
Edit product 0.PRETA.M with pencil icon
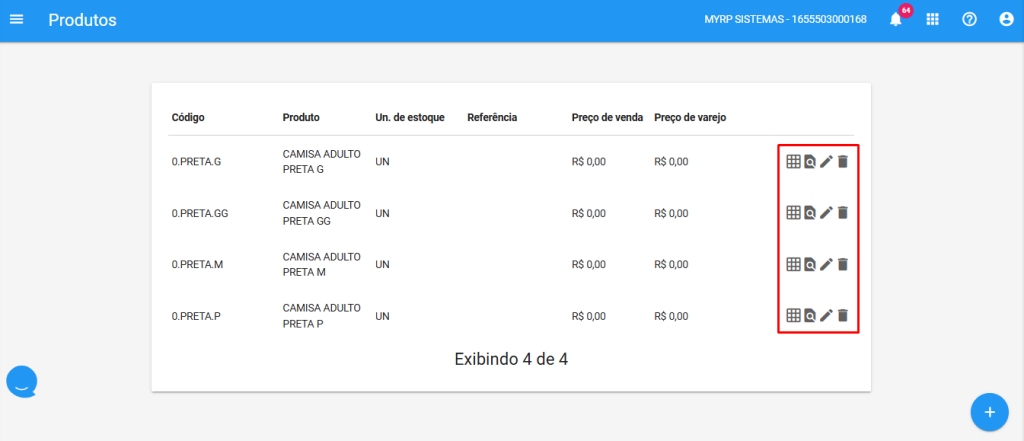[x=826, y=264]
